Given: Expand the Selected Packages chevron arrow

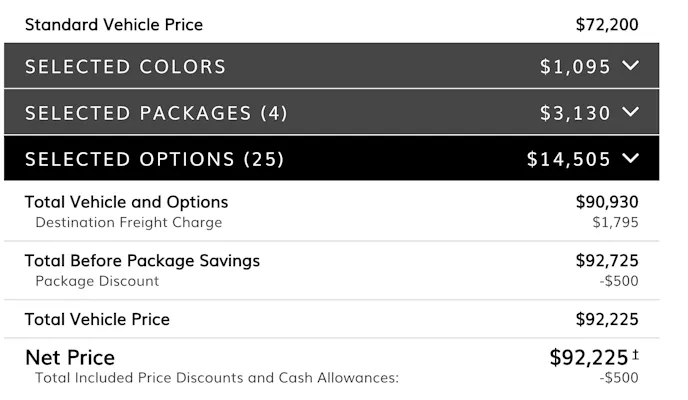Looking at the screenshot, I should tap(630, 113).
